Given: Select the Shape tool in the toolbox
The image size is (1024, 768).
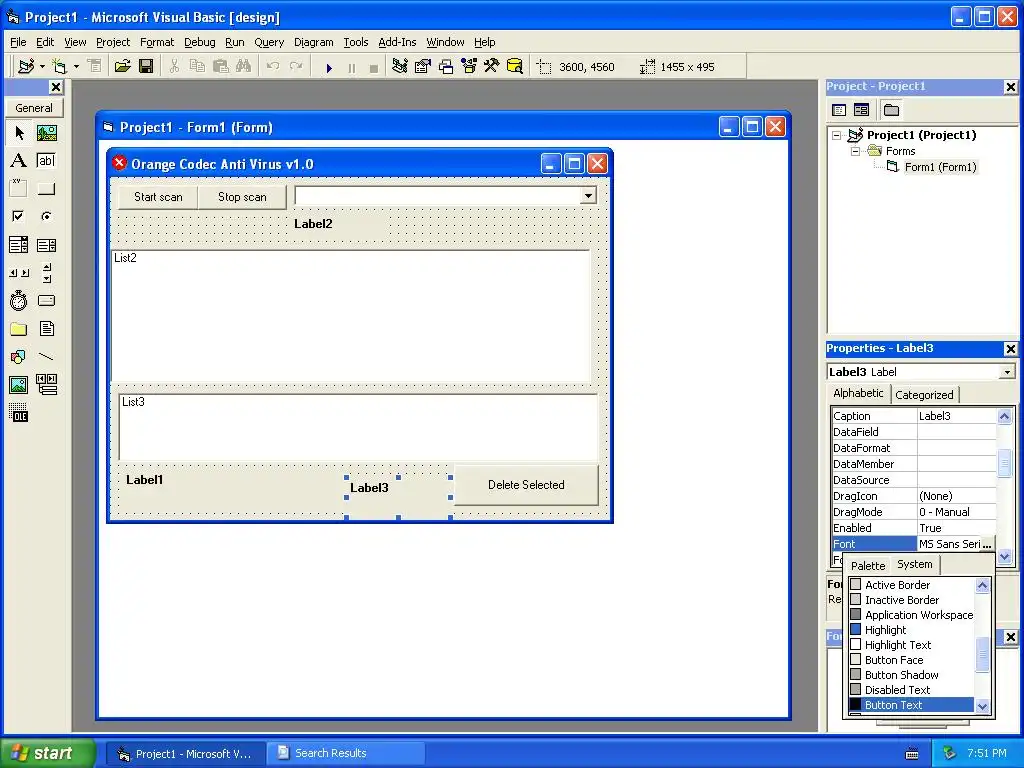Looking at the screenshot, I should click(19, 357).
